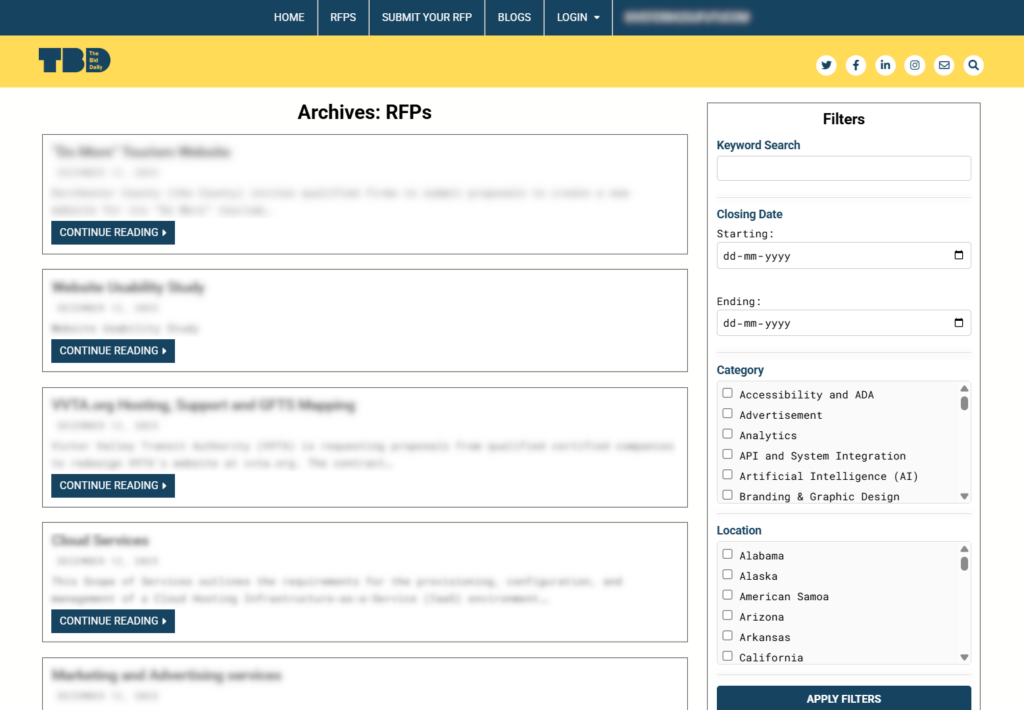
Task: Open the LinkedIn social icon
Action: [885, 65]
